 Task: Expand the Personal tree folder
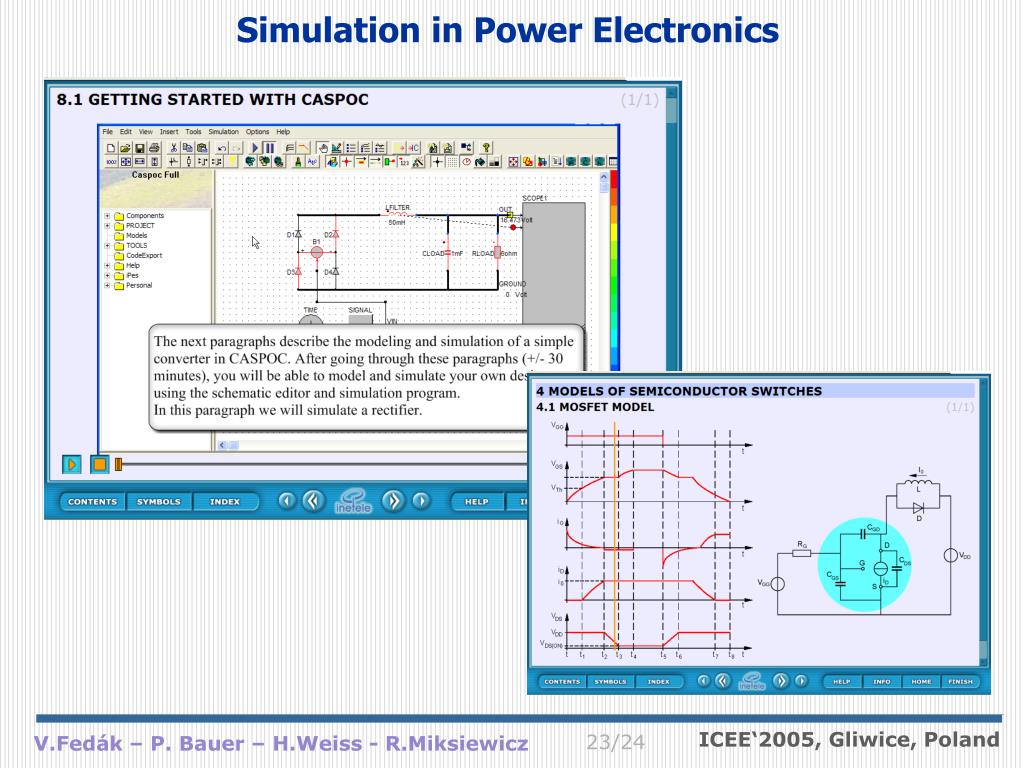107,285
